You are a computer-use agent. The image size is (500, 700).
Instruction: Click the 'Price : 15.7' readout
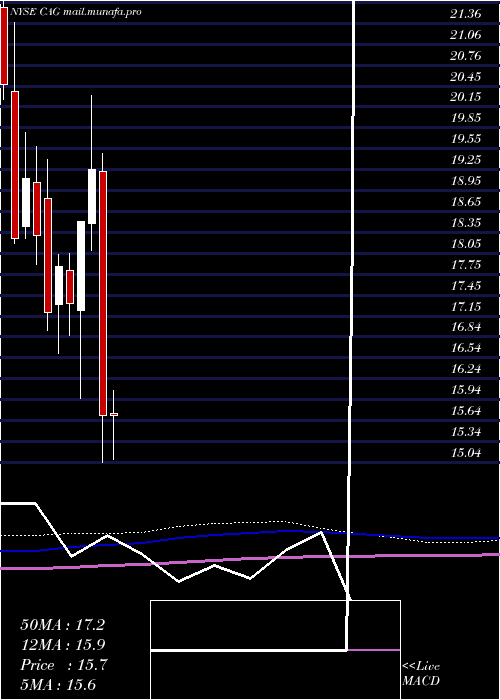pos(63,665)
